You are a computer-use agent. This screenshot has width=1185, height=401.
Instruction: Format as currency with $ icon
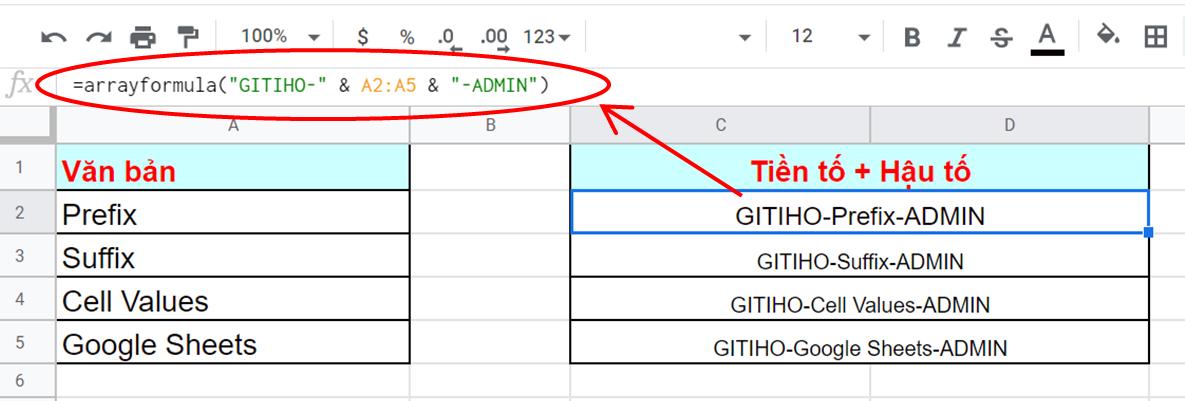[363, 36]
